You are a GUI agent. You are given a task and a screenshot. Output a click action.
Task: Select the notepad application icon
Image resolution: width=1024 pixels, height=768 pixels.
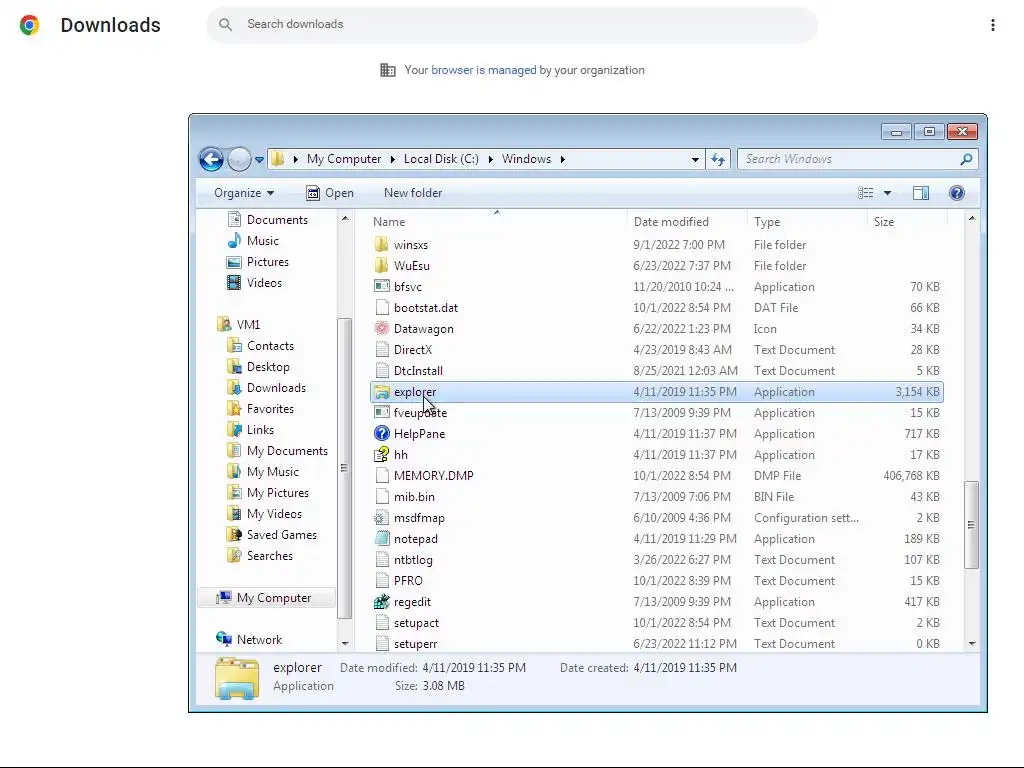click(x=382, y=539)
